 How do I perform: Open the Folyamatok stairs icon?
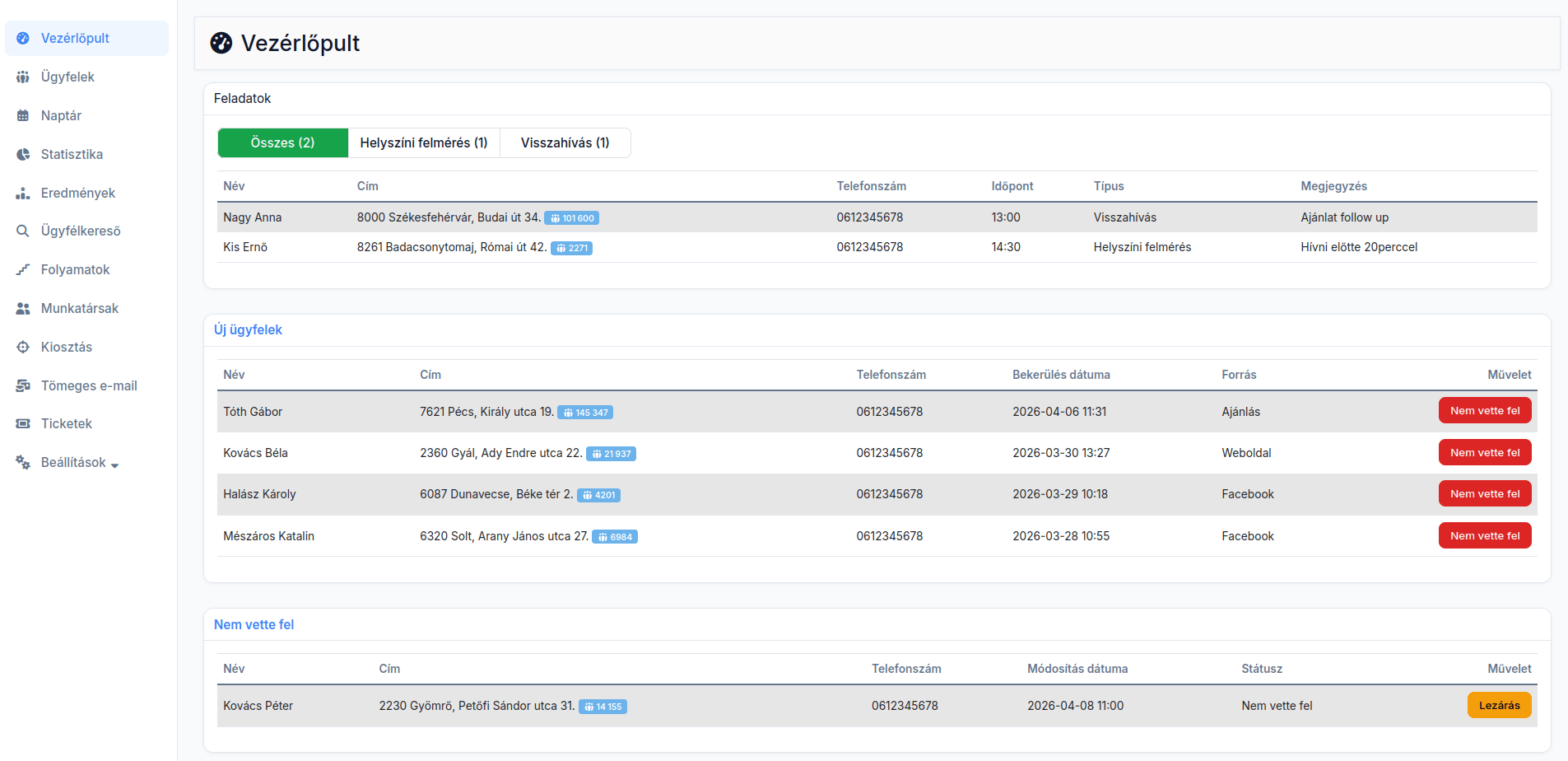[x=23, y=270]
